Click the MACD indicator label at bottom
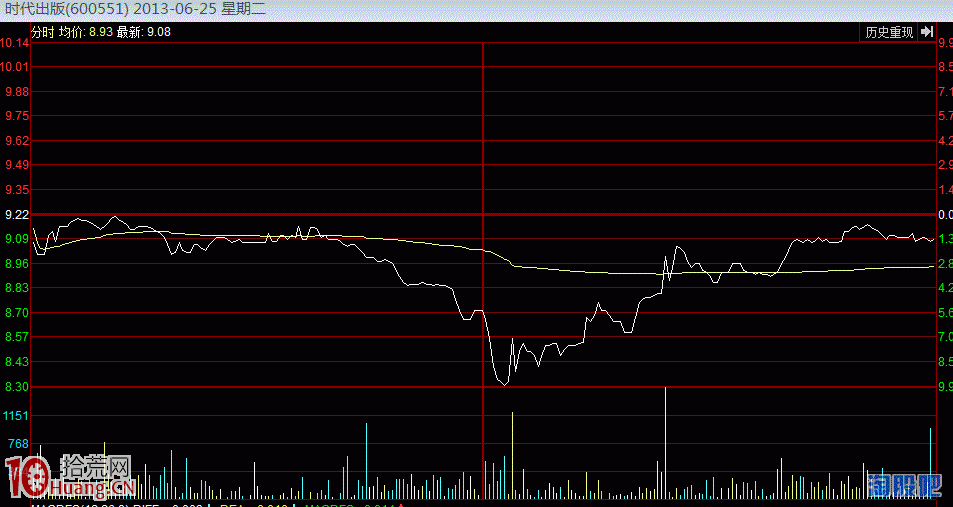953x507 pixels. [60, 505]
